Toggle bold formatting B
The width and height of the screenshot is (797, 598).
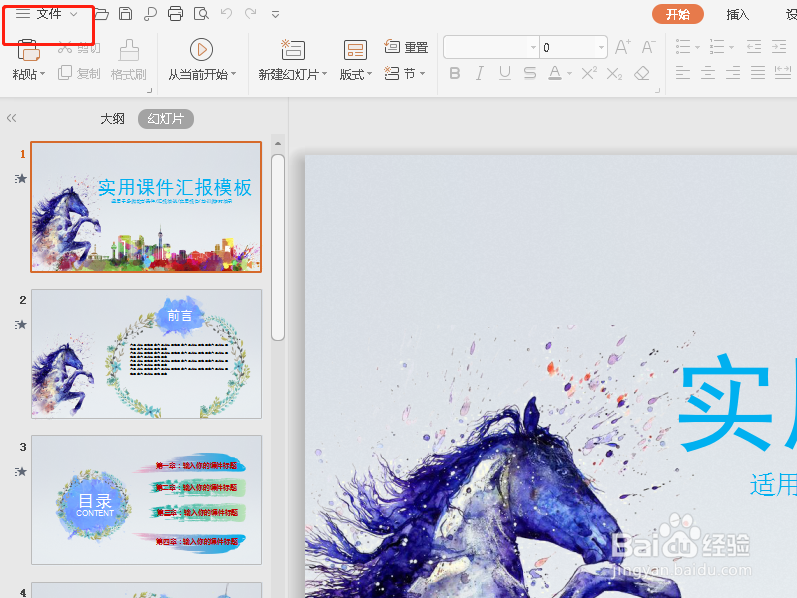click(455, 74)
